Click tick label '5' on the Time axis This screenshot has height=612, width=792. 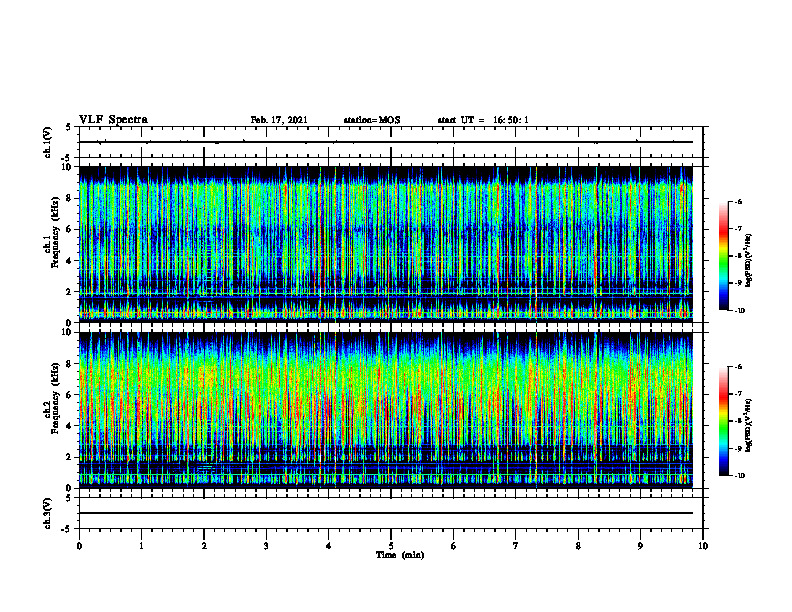391,546
